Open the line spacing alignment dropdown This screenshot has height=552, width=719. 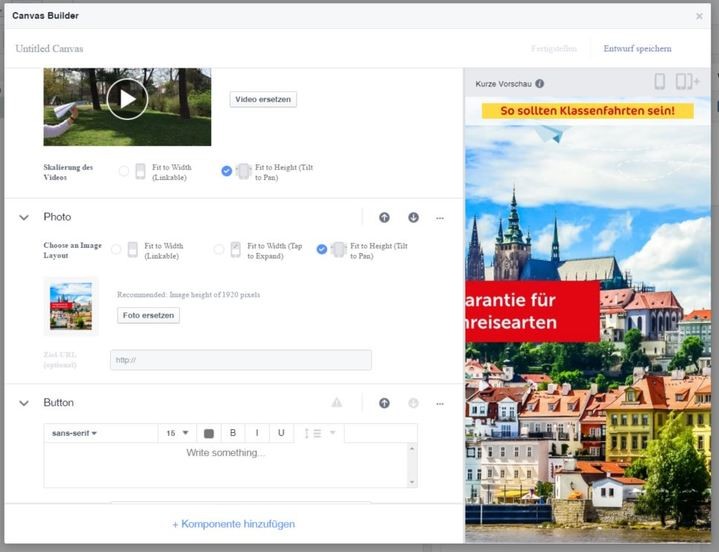coord(319,433)
